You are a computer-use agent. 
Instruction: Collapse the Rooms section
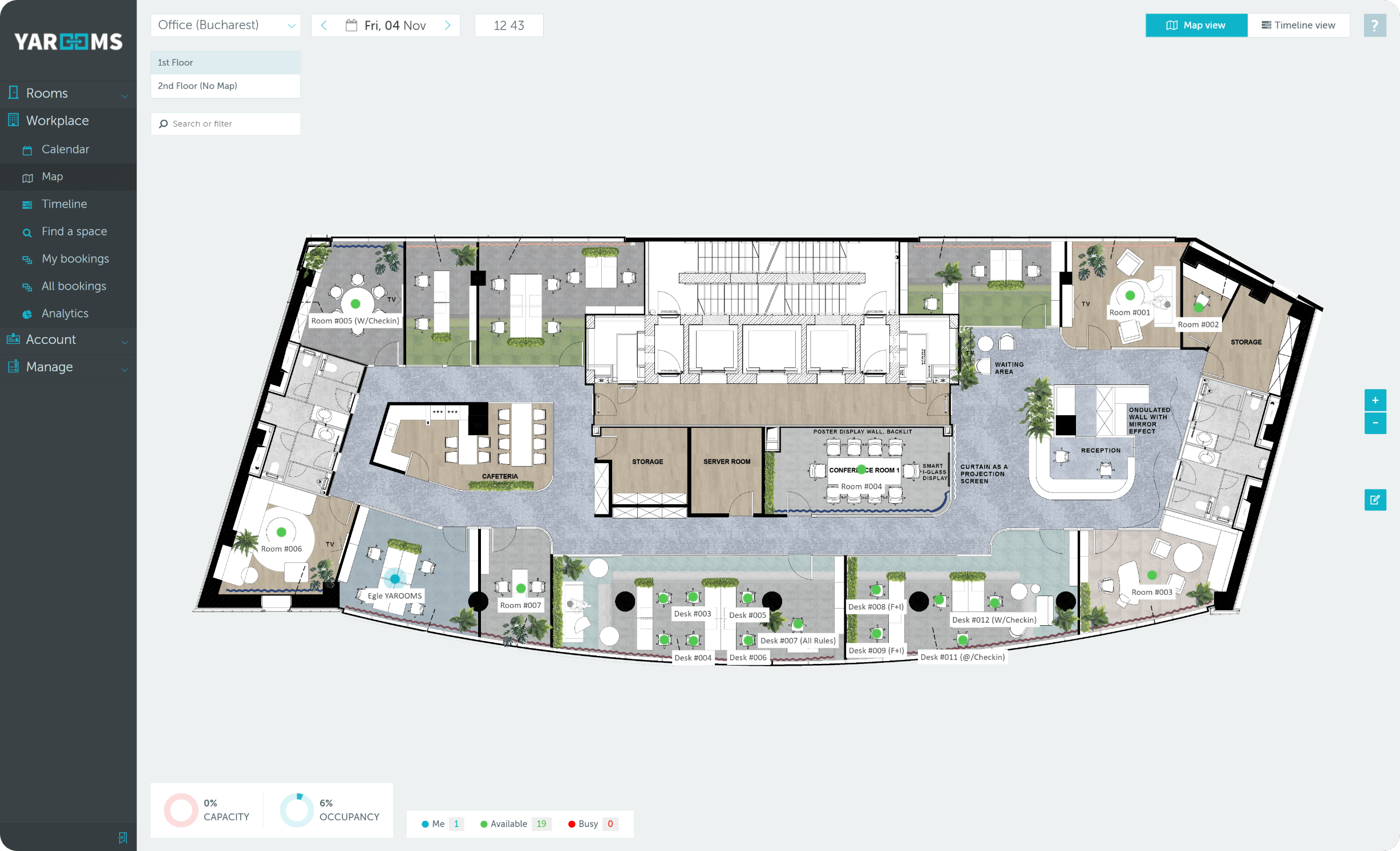[124, 95]
